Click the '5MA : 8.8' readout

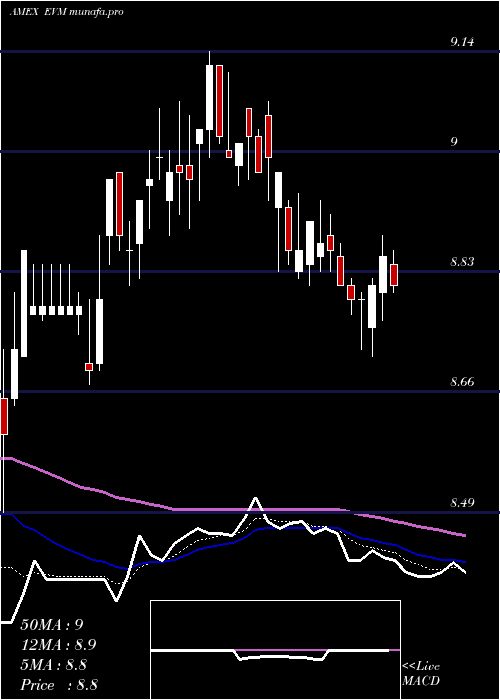pos(54,665)
